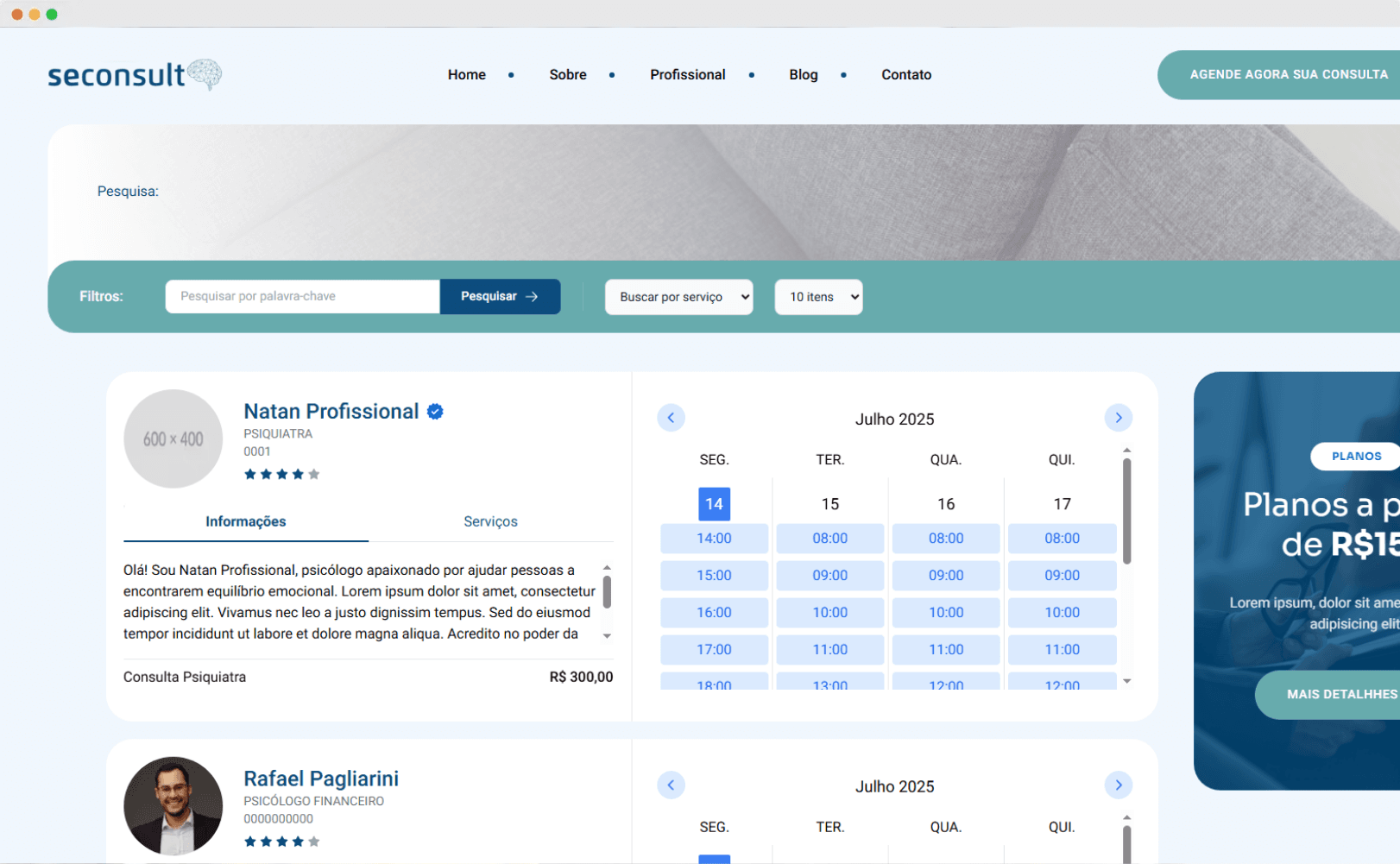Select the 14:00 slot on Monday 14
This screenshot has width=1400, height=864.
click(x=714, y=539)
